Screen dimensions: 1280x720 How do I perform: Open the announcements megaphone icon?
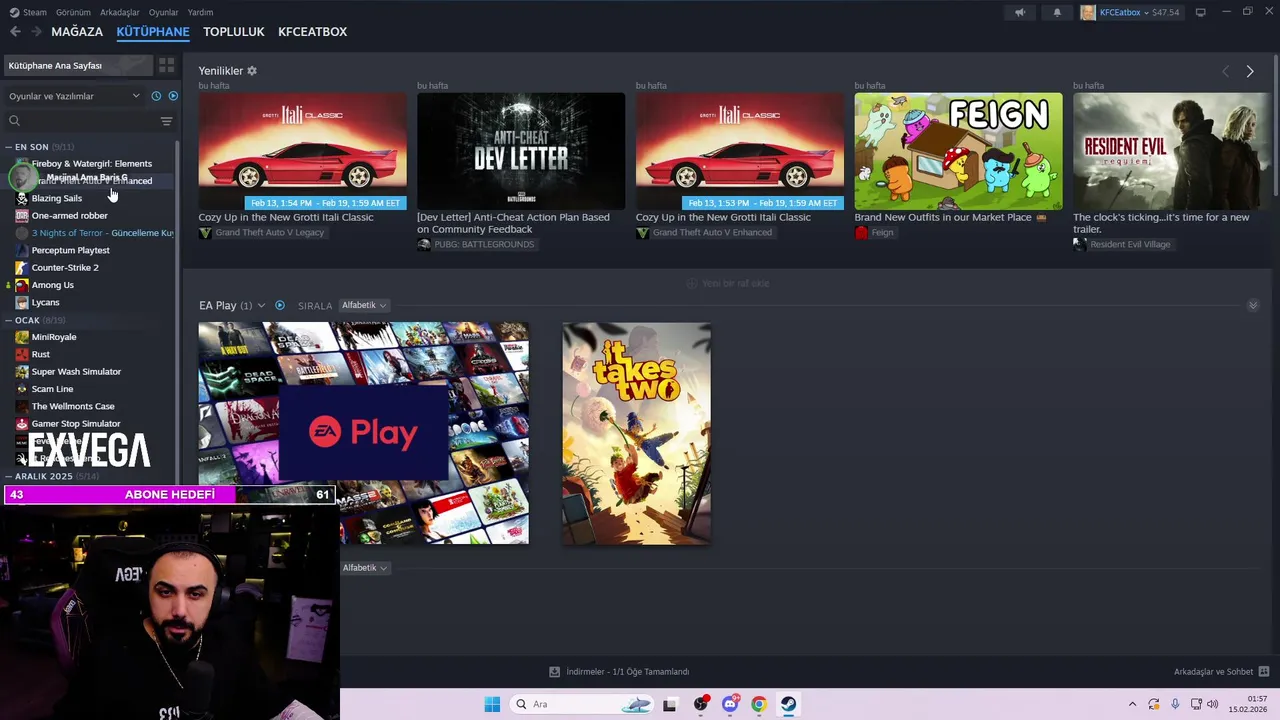pos(1019,12)
